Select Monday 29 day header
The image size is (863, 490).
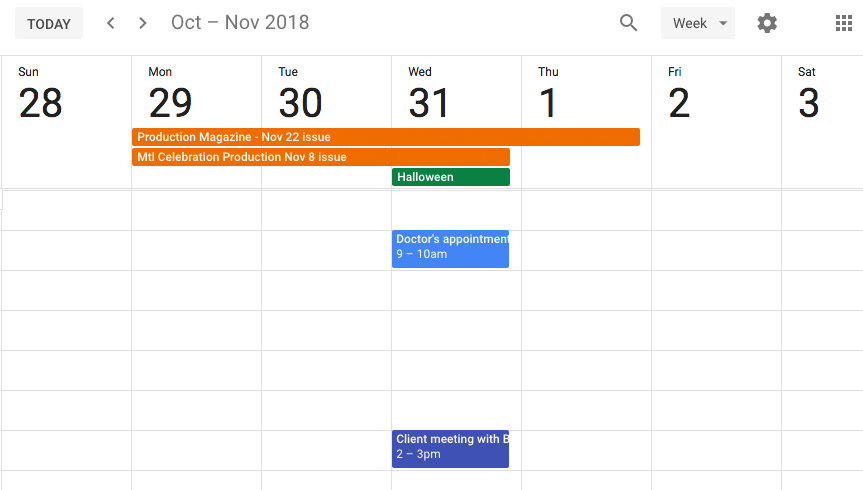[x=170, y=94]
